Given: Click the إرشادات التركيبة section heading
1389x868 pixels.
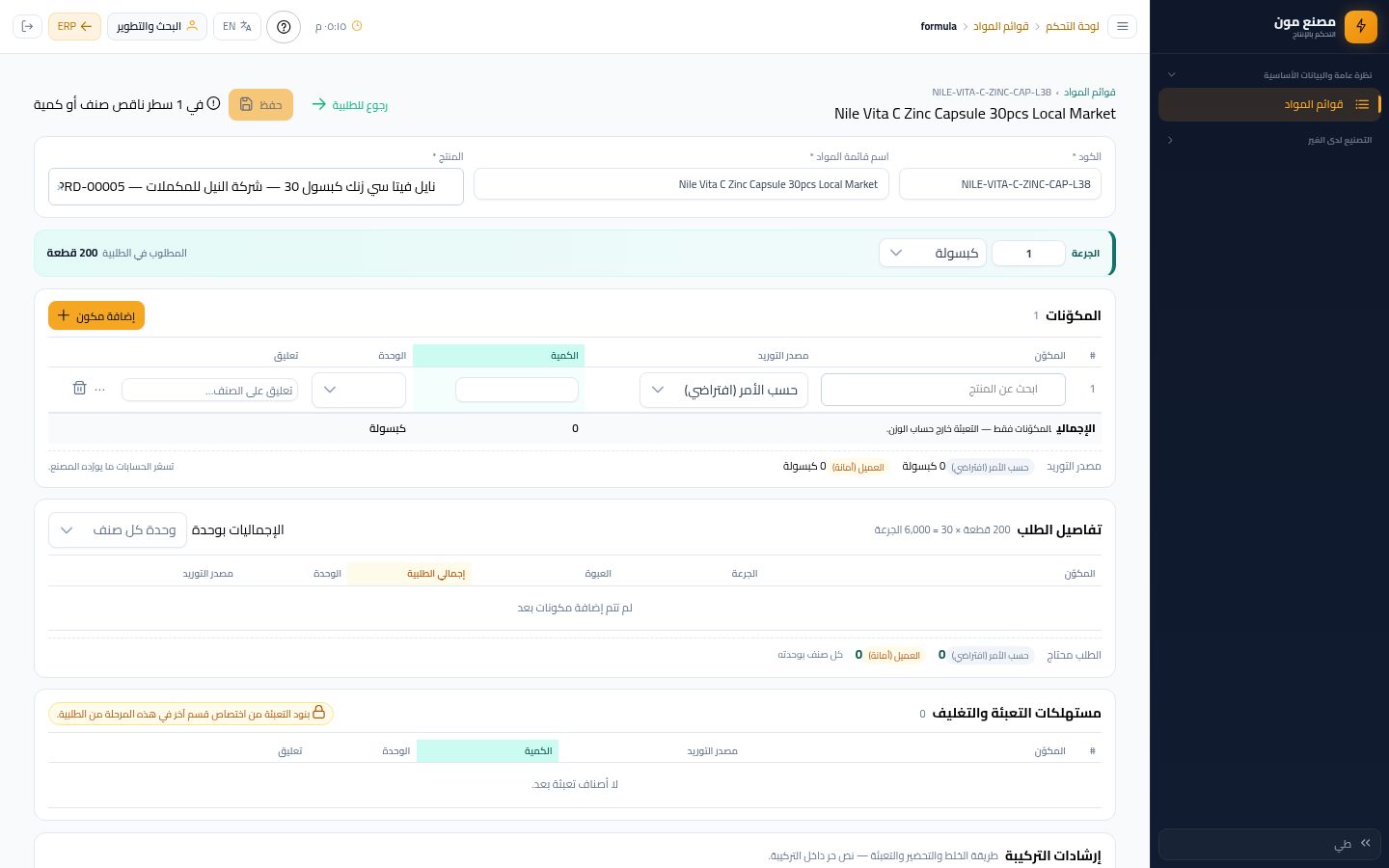Looking at the screenshot, I should click(1052, 855).
